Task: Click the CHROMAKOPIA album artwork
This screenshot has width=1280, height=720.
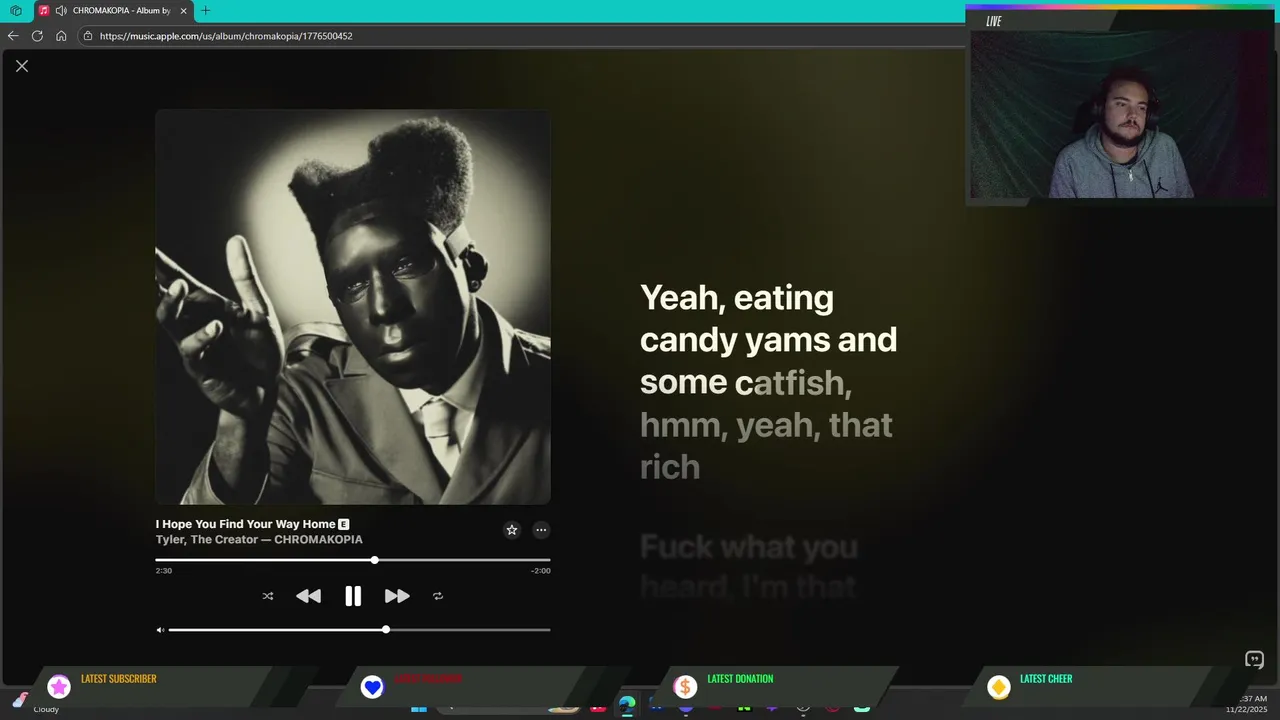Action: click(x=353, y=307)
